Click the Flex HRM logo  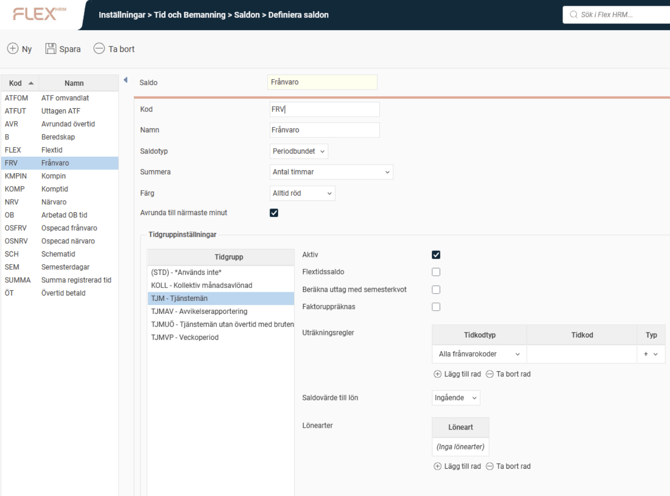(x=40, y=14)
